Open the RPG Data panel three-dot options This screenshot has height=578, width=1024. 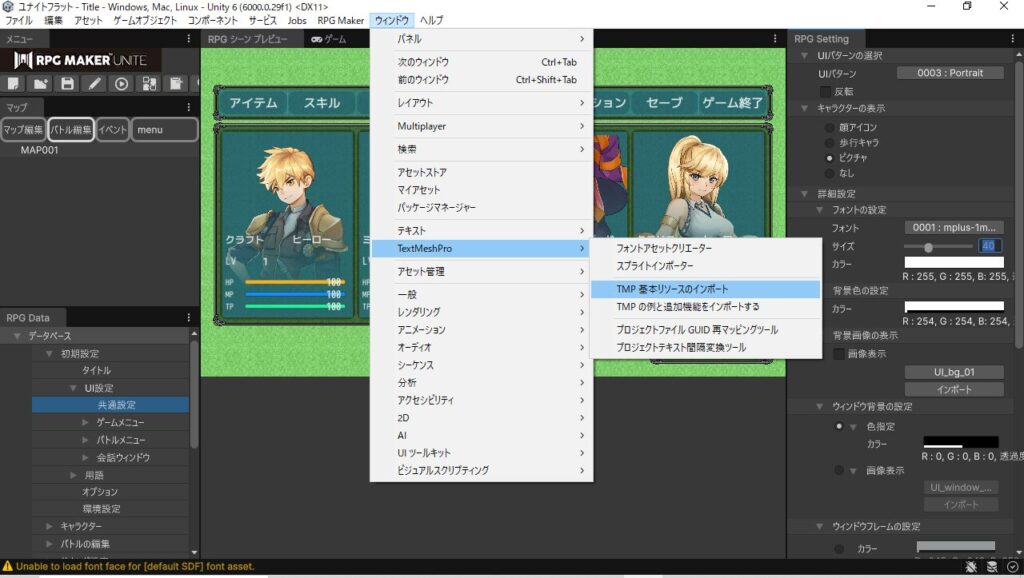coord(189,317)
